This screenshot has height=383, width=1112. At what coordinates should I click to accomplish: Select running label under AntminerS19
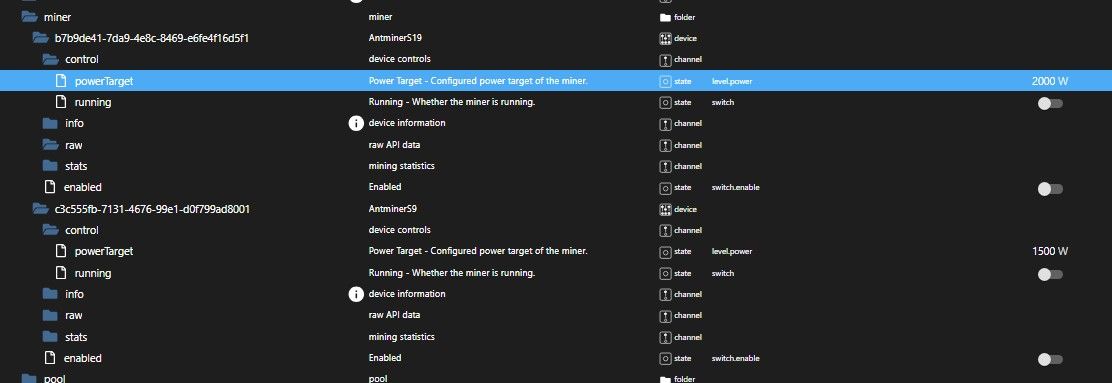93,102
